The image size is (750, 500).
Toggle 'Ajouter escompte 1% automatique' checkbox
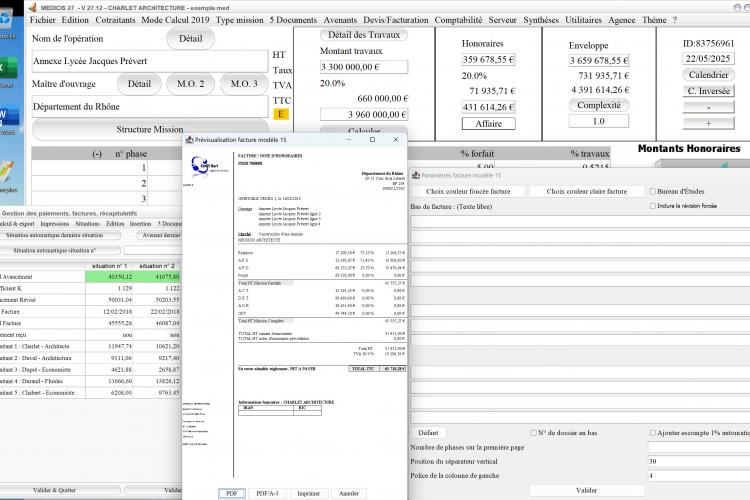click(652, 433)
